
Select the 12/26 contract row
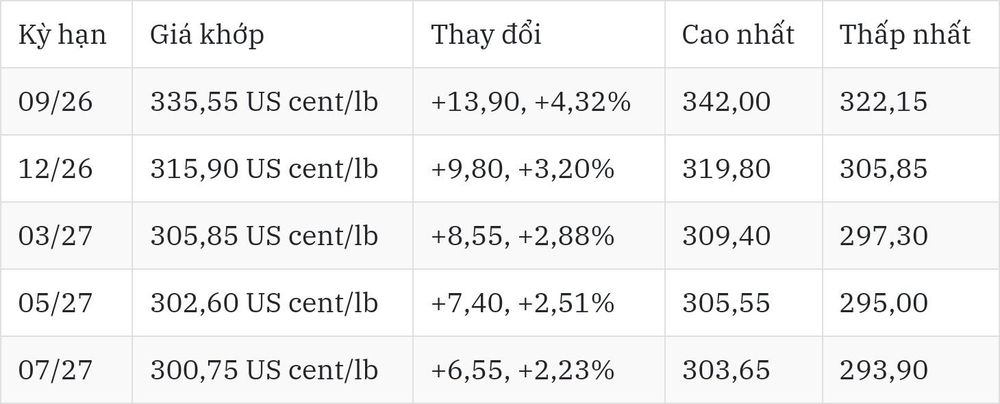coord(500,168)
